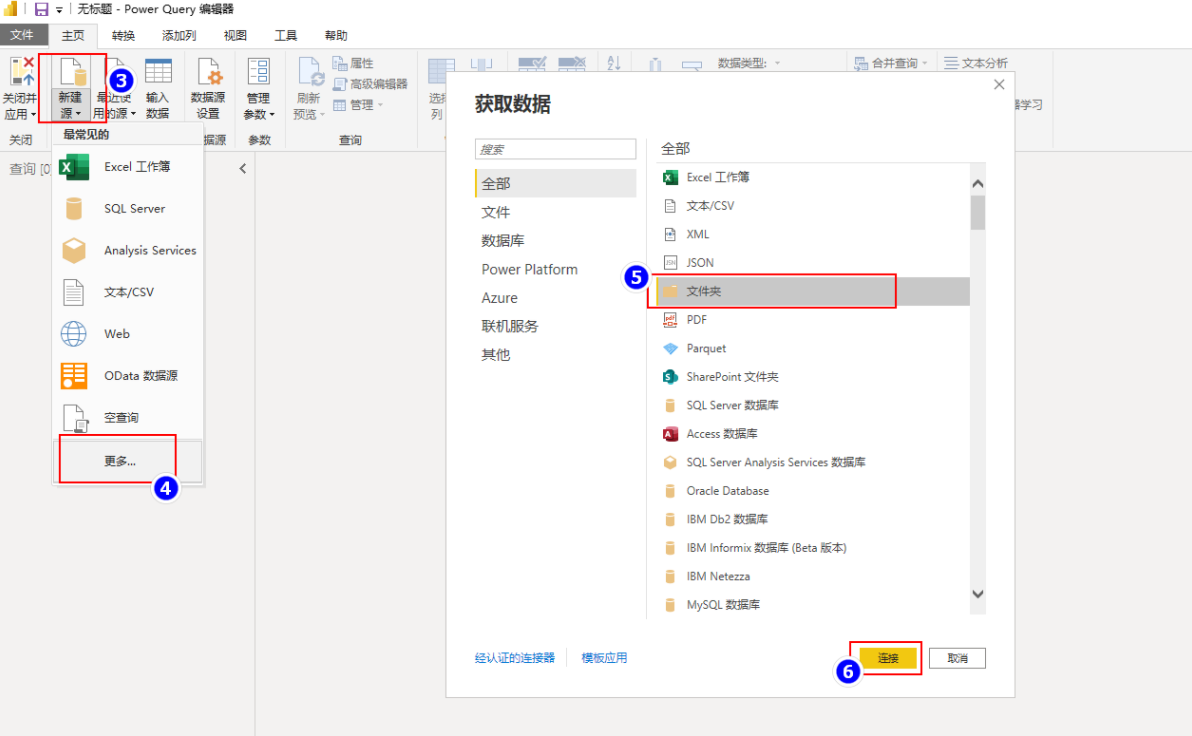Pick SharePoint 文件夹 connector
Screen dimensions: 1192x736
click(813, 376)
